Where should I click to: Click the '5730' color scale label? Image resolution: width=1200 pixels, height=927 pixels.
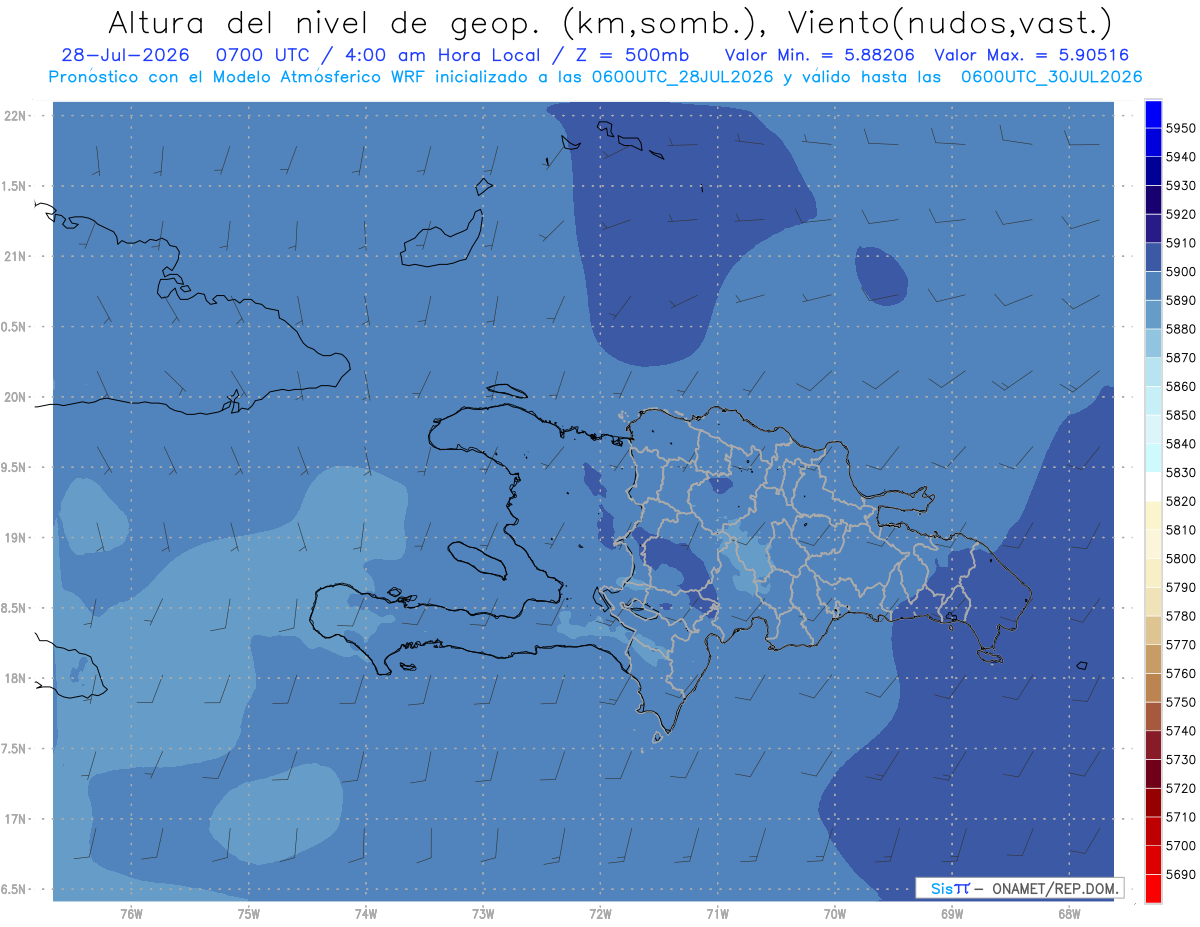tap(1181, 760)
